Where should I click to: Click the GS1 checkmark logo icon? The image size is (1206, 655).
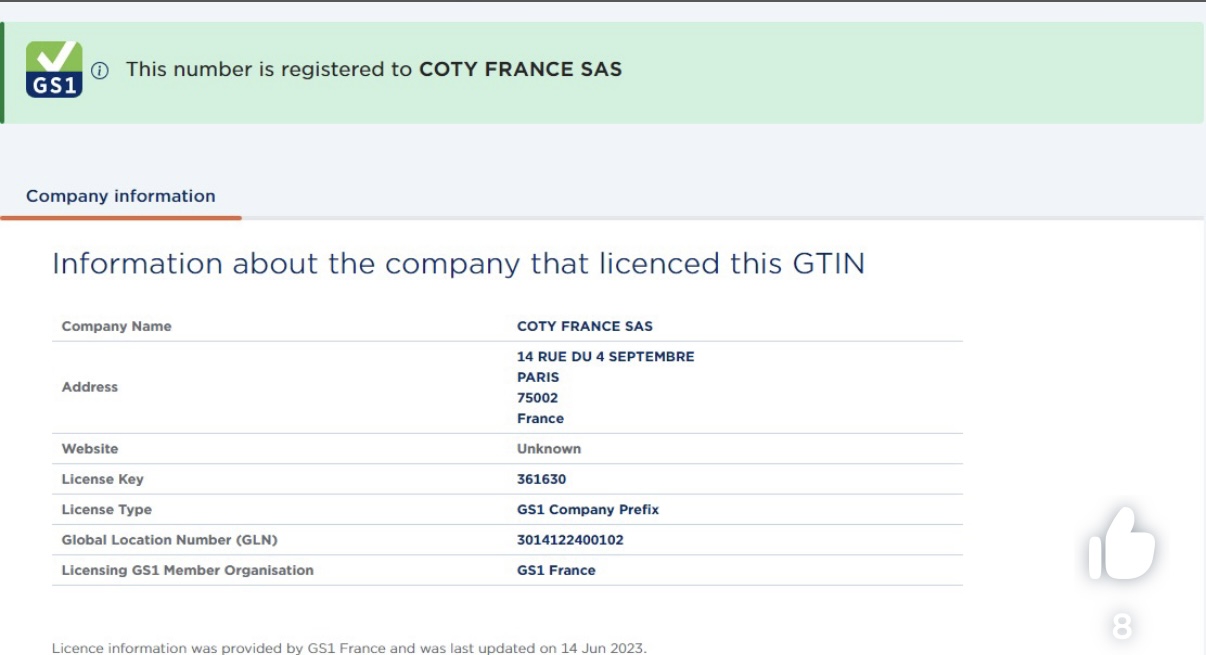click(54, 69)
